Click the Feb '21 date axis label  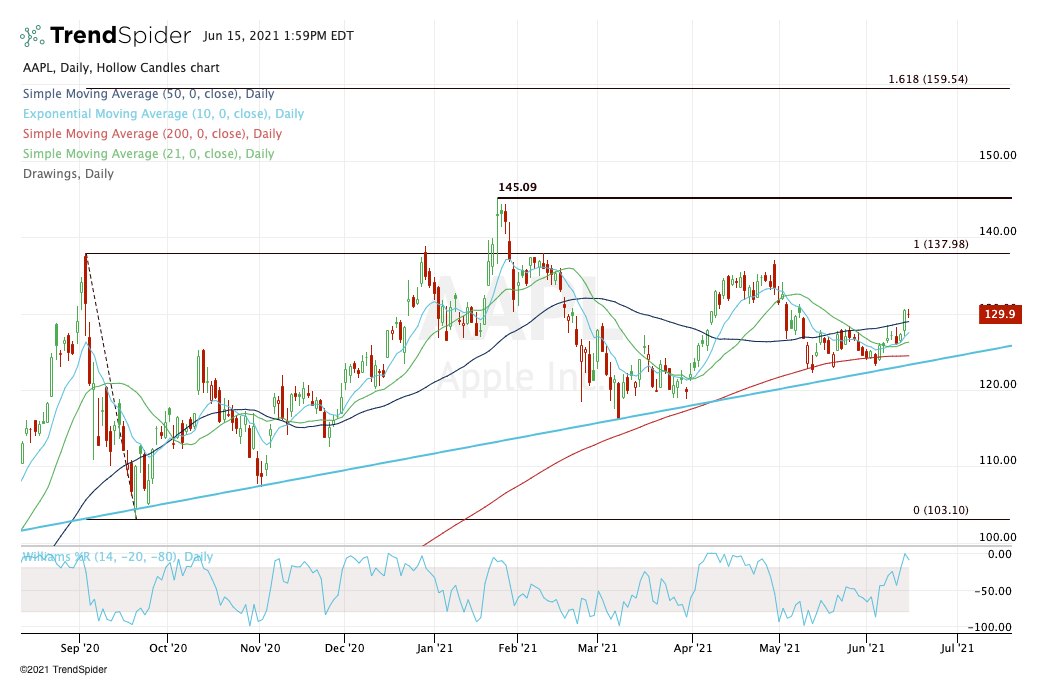(518, 648)
